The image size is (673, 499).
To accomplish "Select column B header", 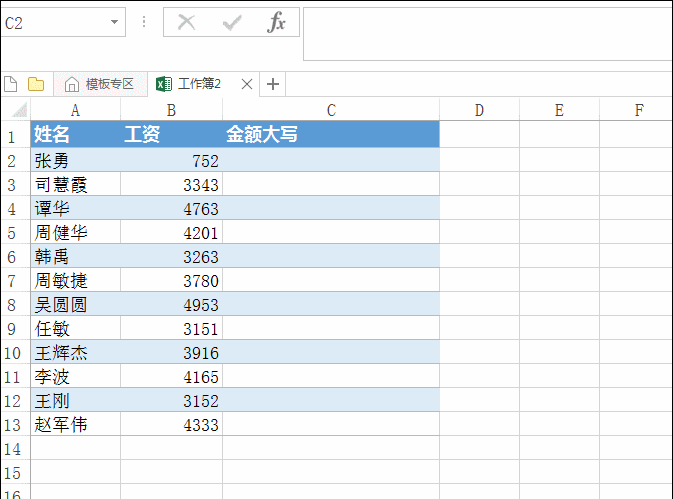I will 171,110.
